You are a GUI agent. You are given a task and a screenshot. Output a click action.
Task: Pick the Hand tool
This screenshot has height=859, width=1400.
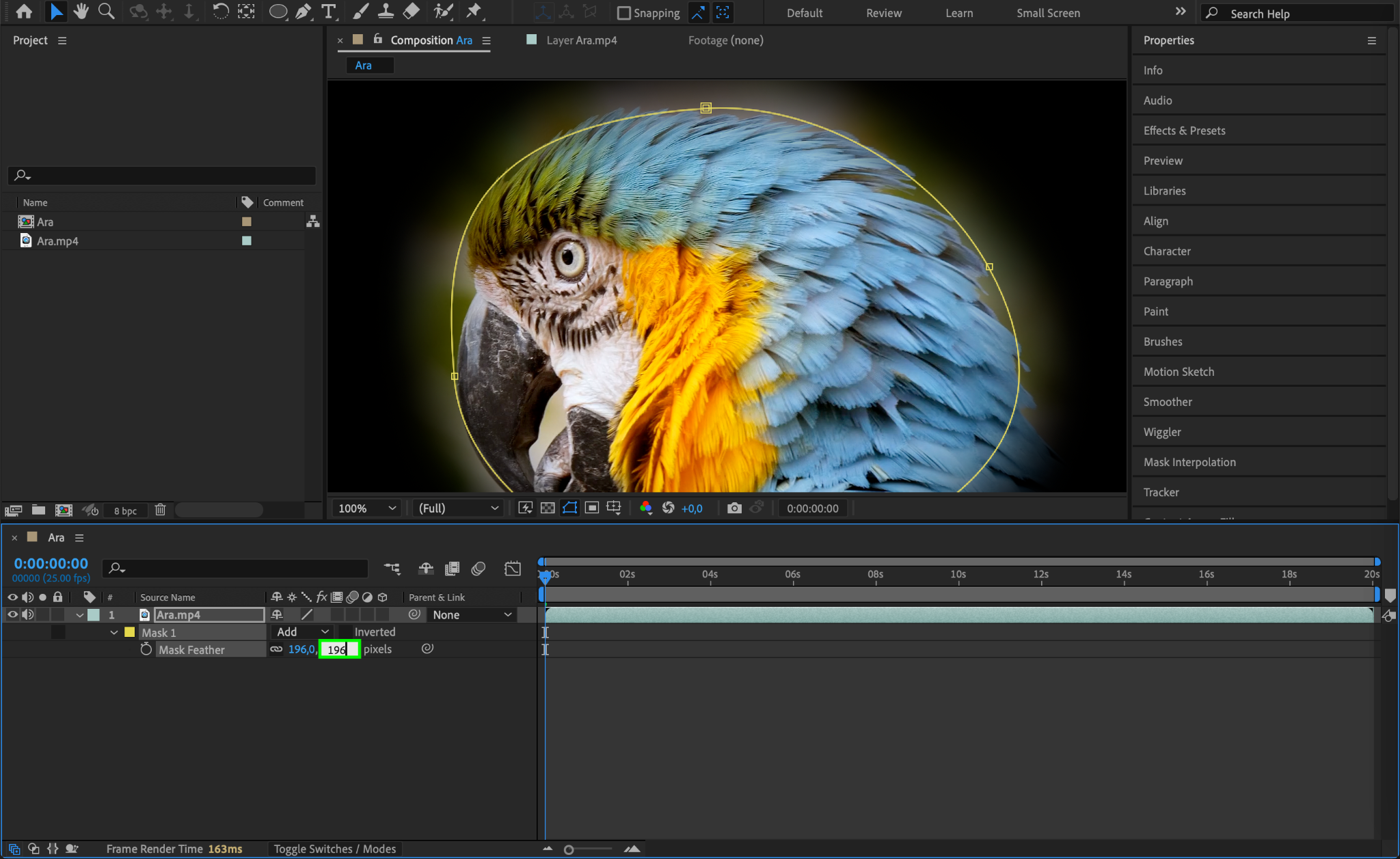click(x=81, y=12)
